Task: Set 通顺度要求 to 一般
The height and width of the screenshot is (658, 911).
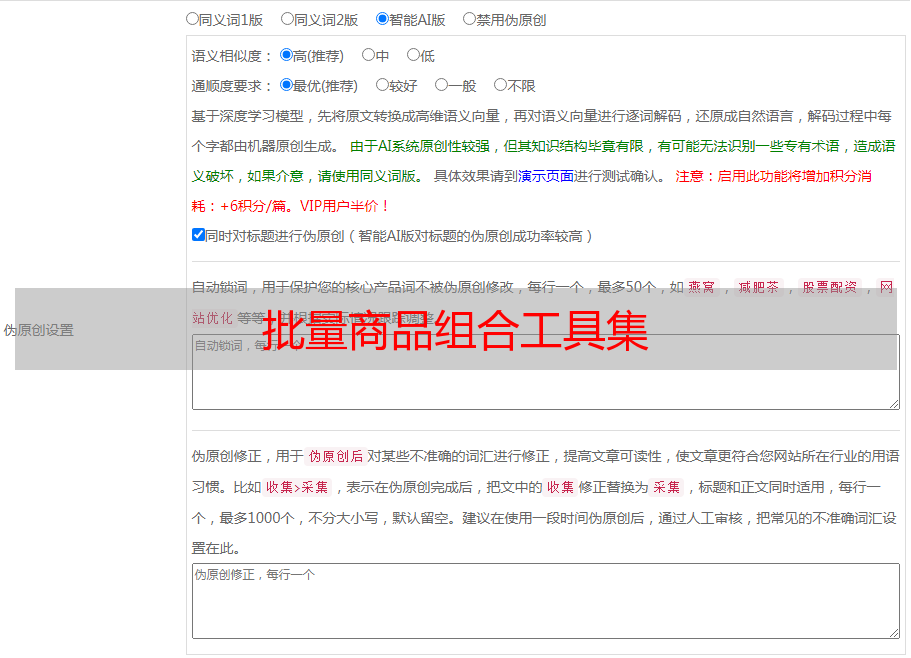Action: (x=442, y=85)
